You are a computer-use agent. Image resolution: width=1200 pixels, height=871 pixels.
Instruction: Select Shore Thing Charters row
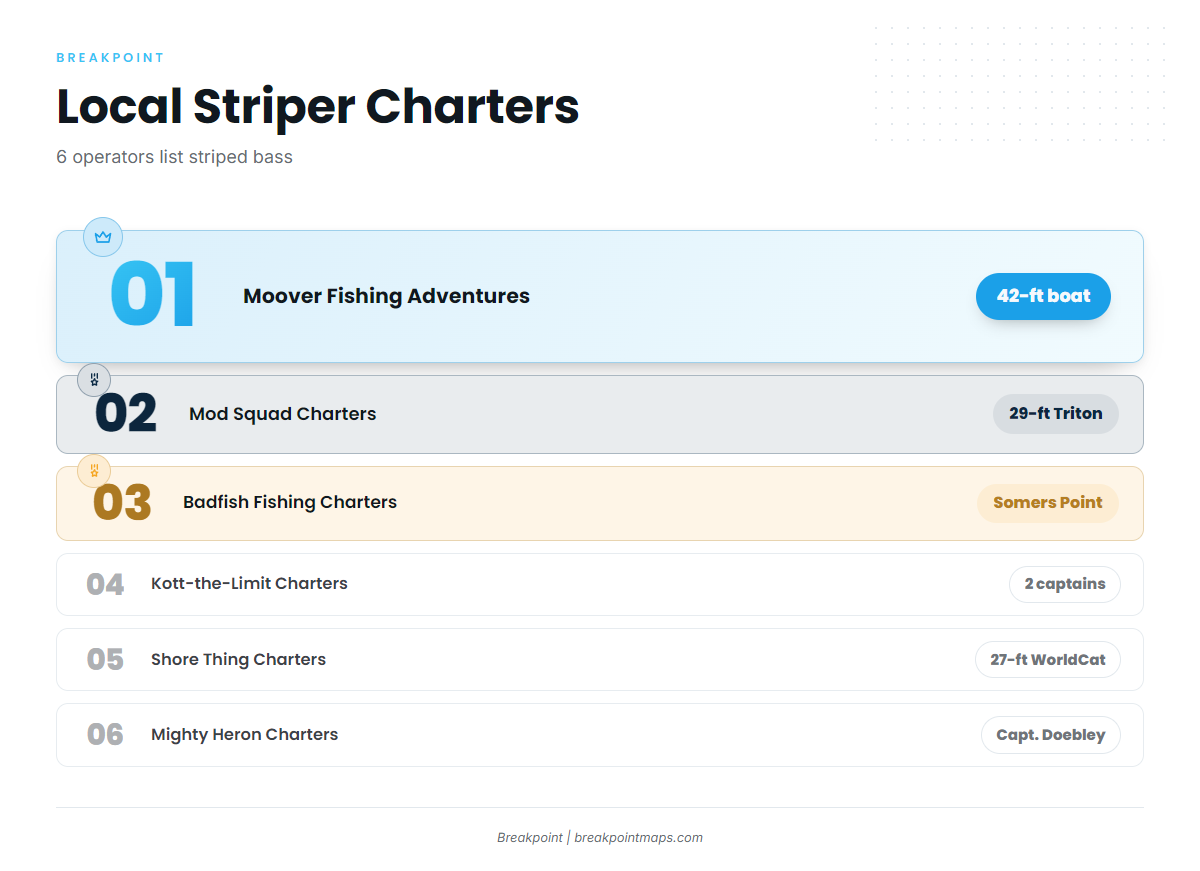tap(600, 660)
